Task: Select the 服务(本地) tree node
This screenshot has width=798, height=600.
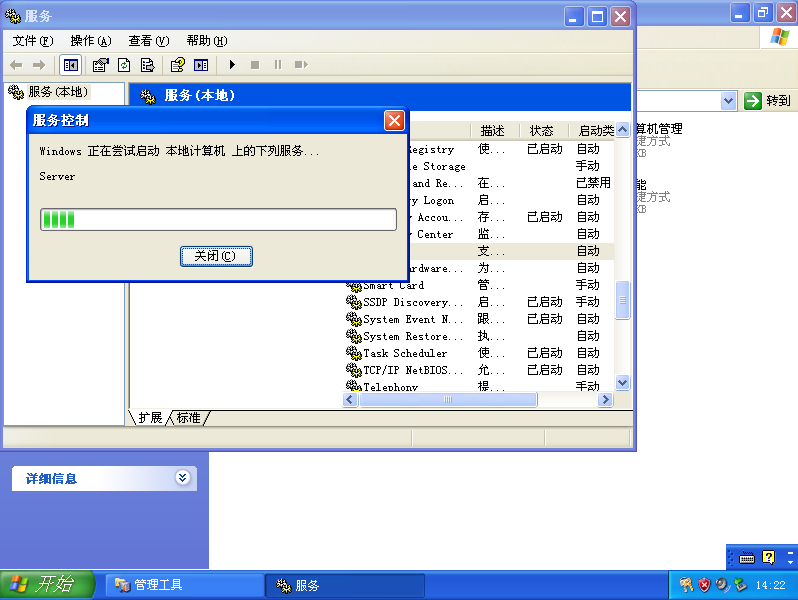Action: (58, 92)
